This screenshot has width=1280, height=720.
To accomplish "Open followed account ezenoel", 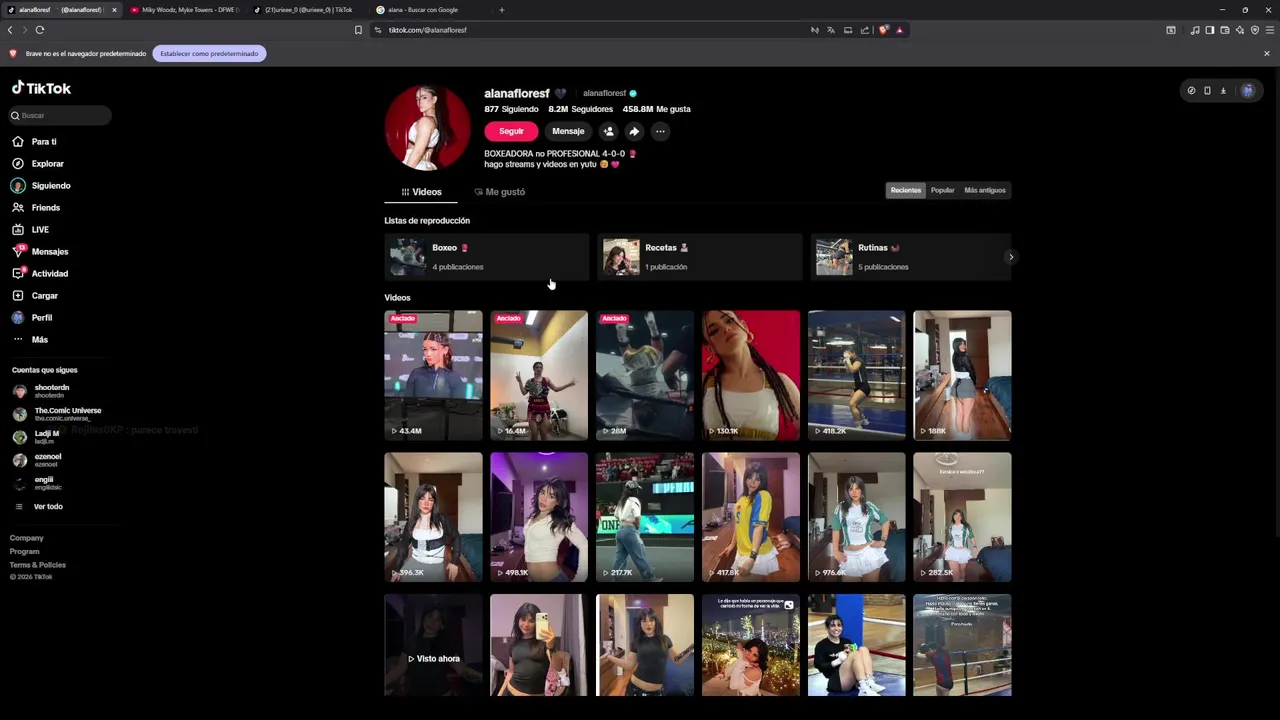I will pos(38,460).
